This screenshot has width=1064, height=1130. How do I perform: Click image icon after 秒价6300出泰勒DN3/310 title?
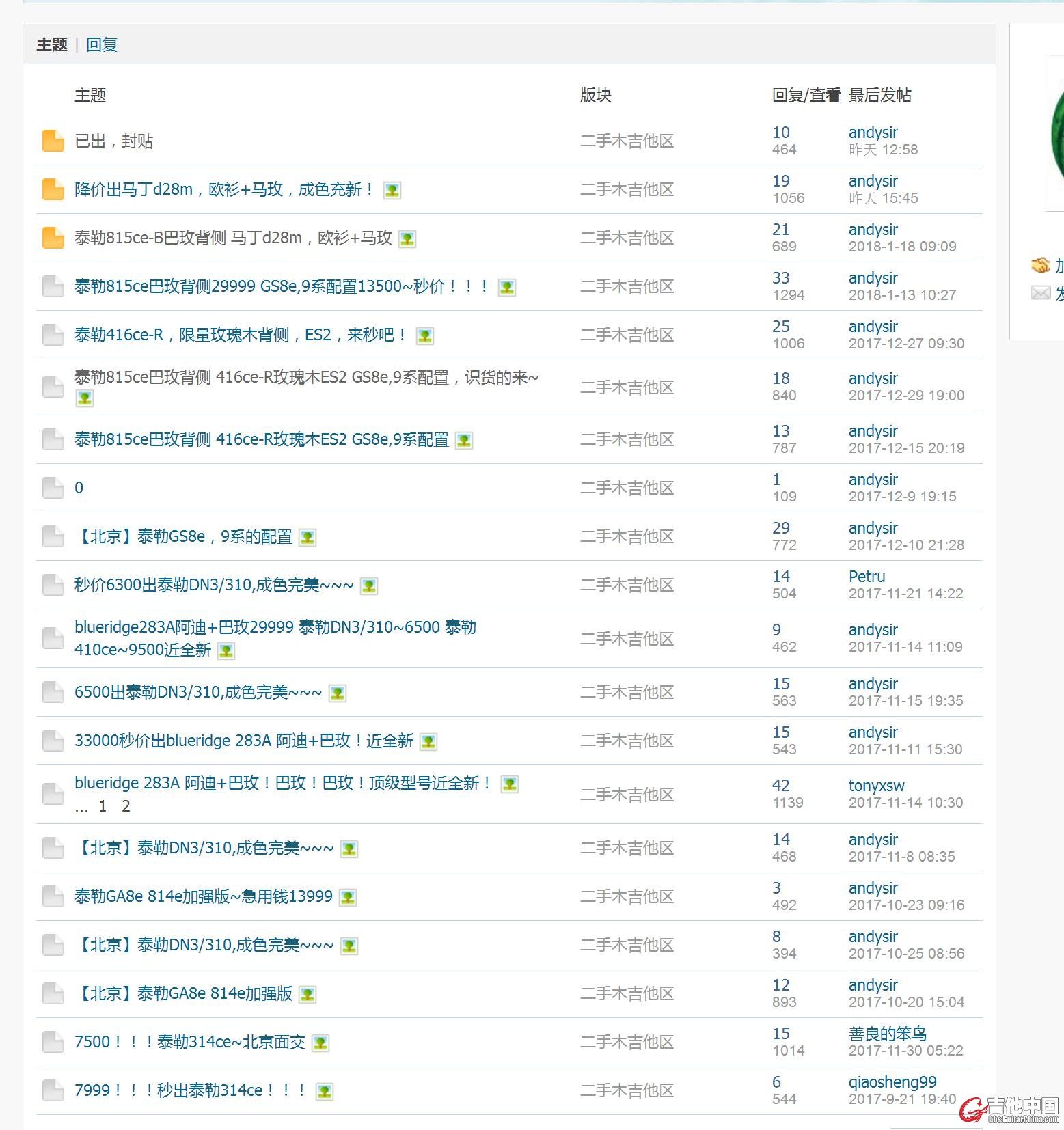pos(369,586)
